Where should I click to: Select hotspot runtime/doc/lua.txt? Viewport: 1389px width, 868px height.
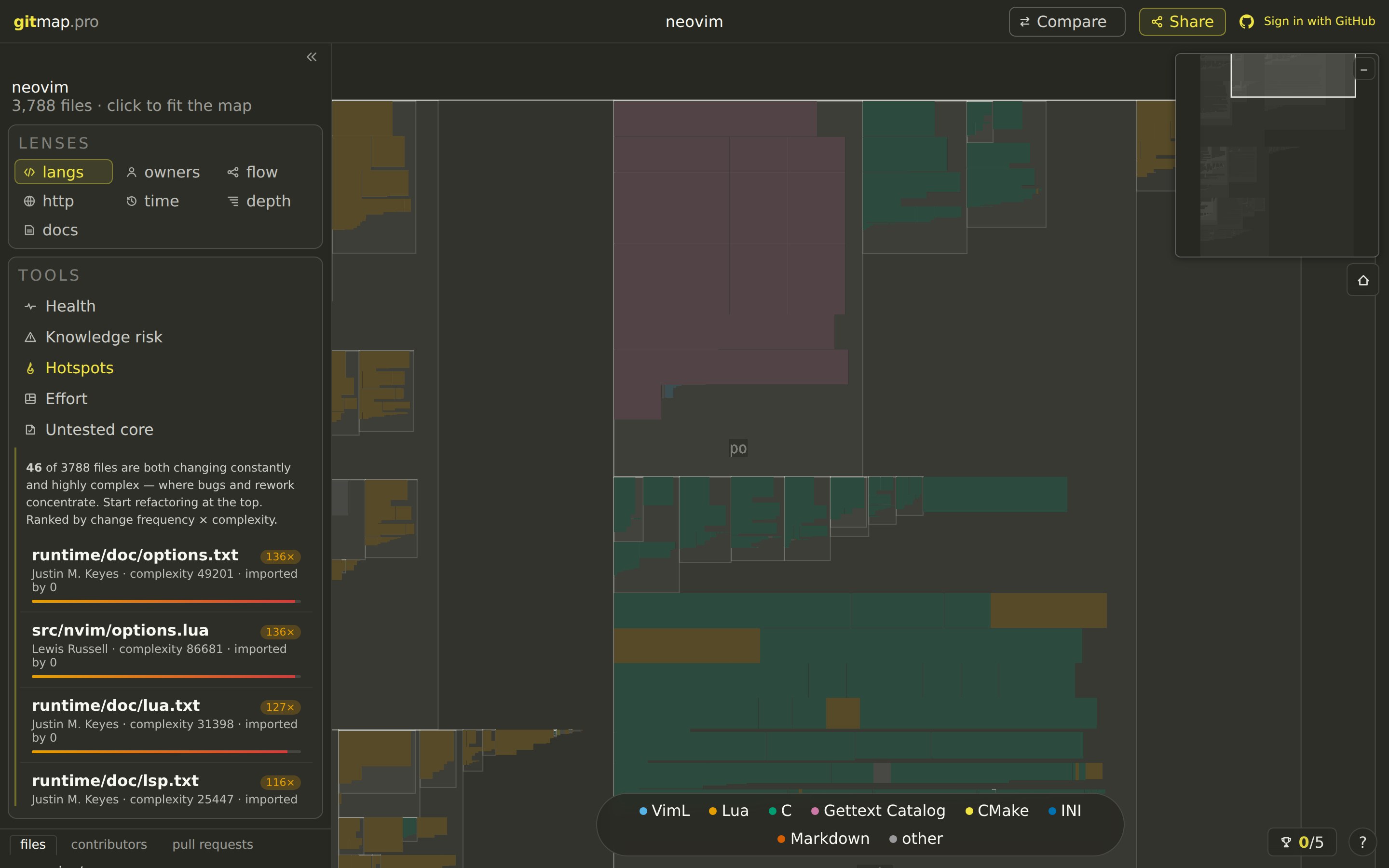(166, 724)
